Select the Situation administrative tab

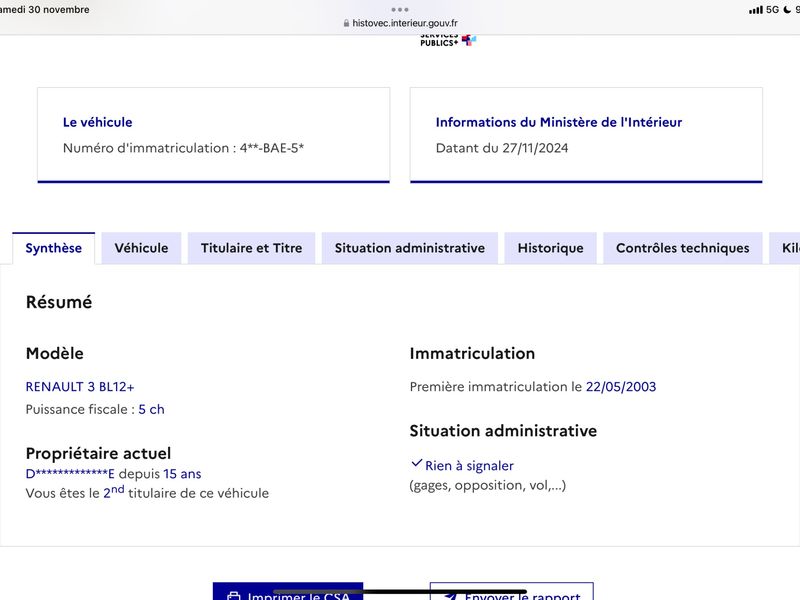click(410, 248)
